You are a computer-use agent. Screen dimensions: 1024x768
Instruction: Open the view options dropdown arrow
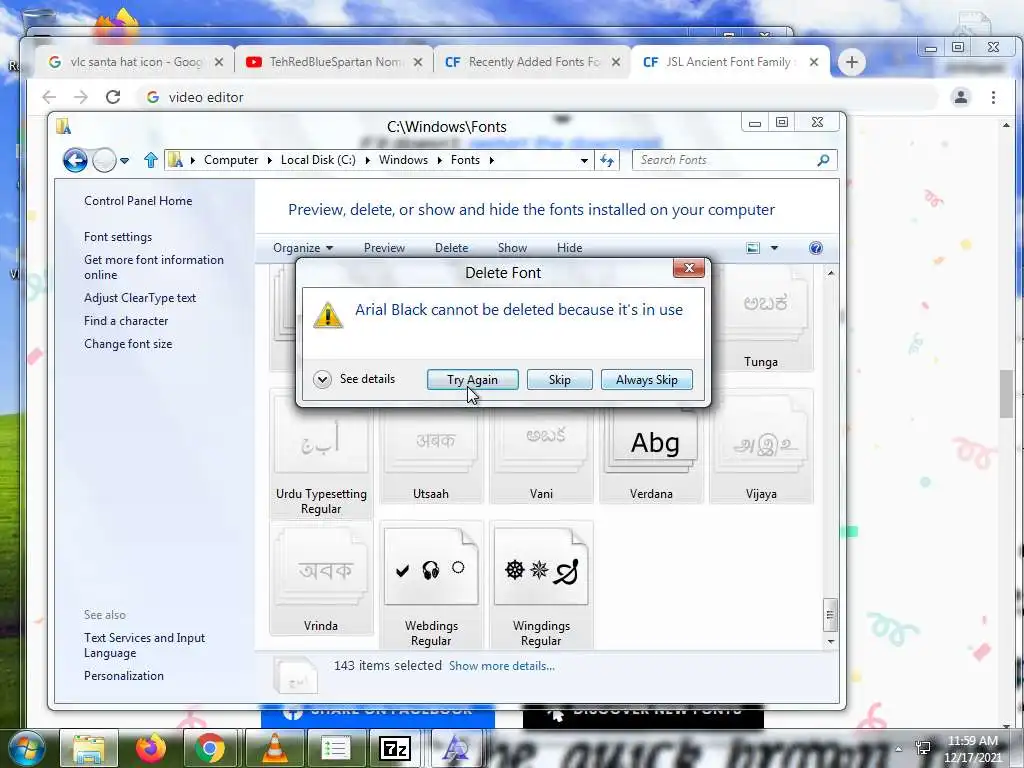[774, 248]
